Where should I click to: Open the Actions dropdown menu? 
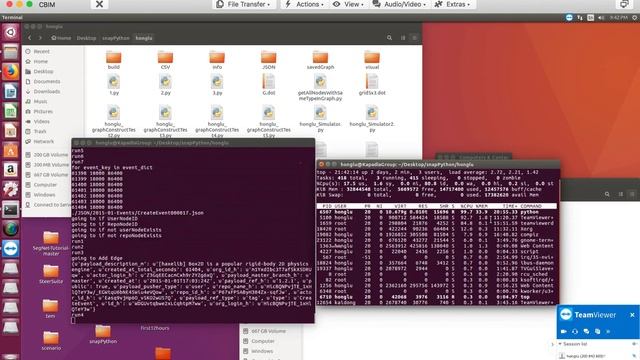coord(304,4)
